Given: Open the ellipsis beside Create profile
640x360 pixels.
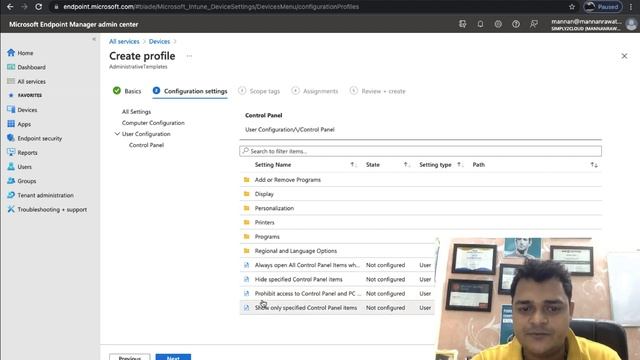Looking at the screenshot, I should pos(189,56).
